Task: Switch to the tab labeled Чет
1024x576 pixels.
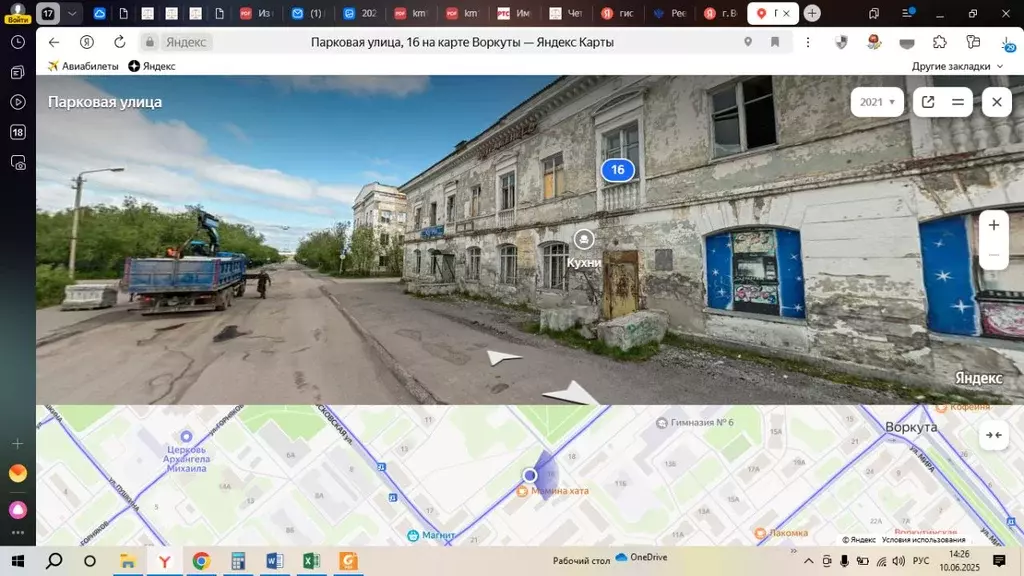Action: (566, 13)
